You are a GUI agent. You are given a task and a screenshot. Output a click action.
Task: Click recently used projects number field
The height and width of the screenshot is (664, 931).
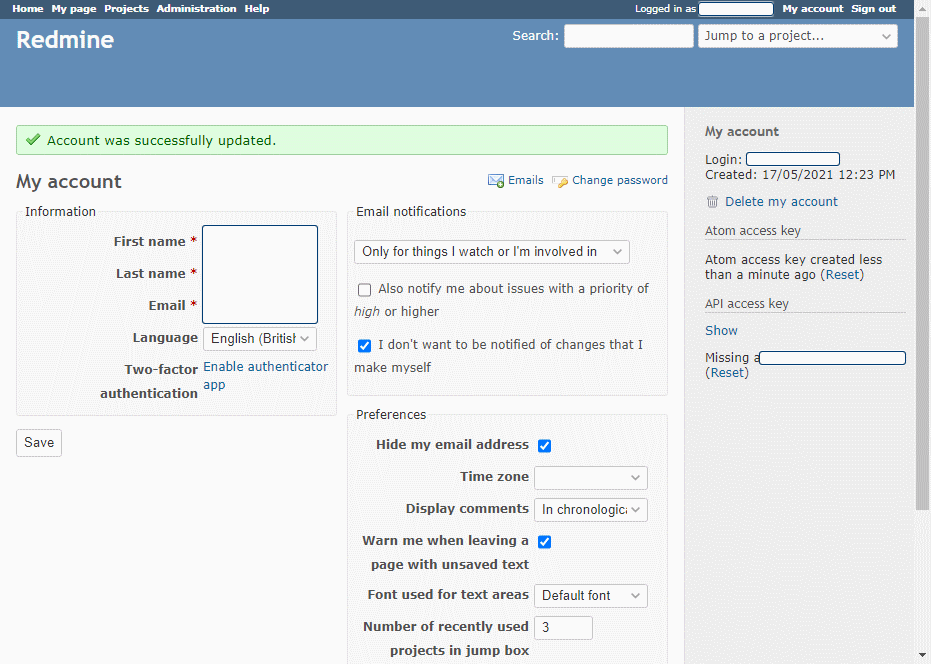(563, 628)
